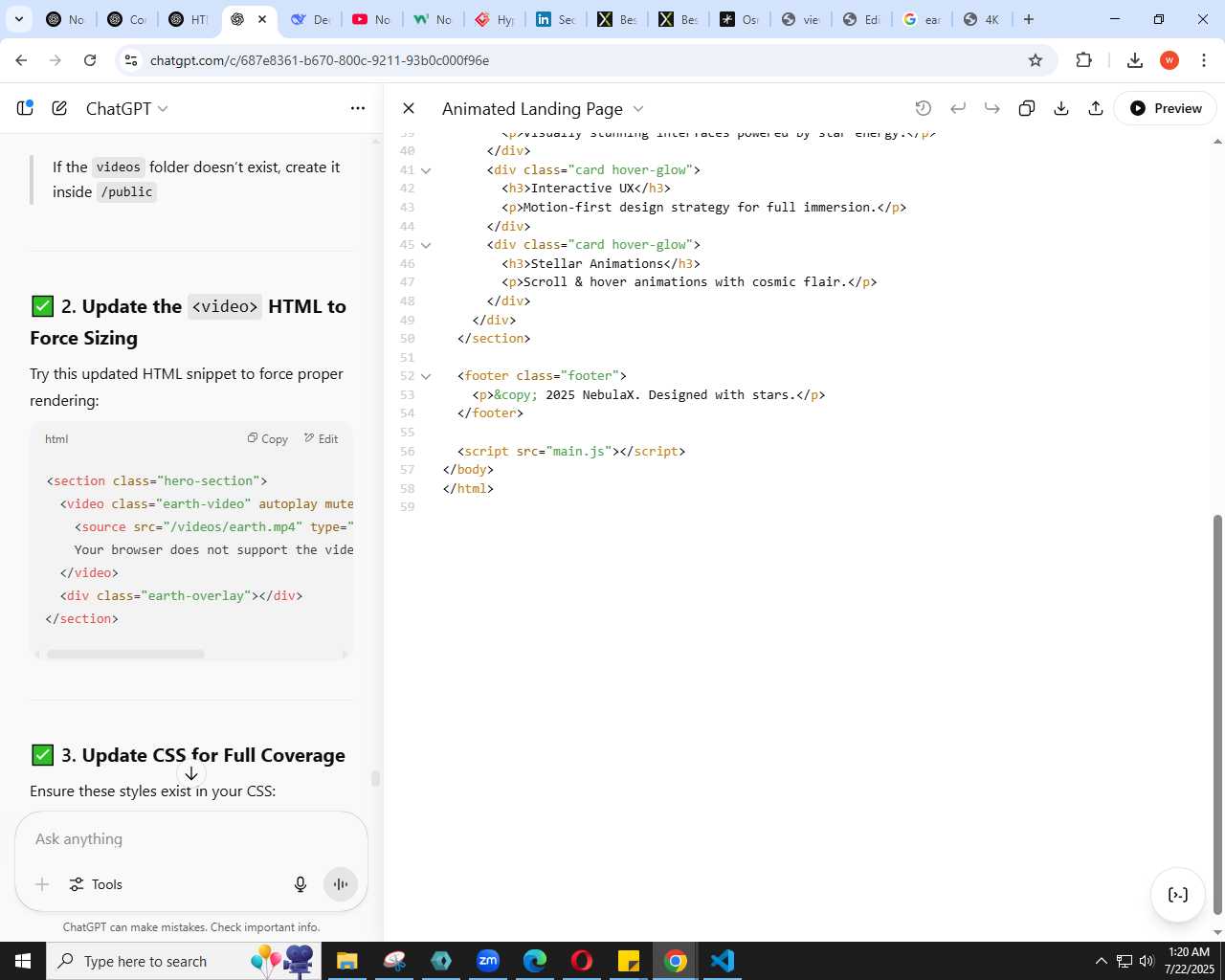
Task: Open the Tools menu in composer
Action: [x=96, y=884]
